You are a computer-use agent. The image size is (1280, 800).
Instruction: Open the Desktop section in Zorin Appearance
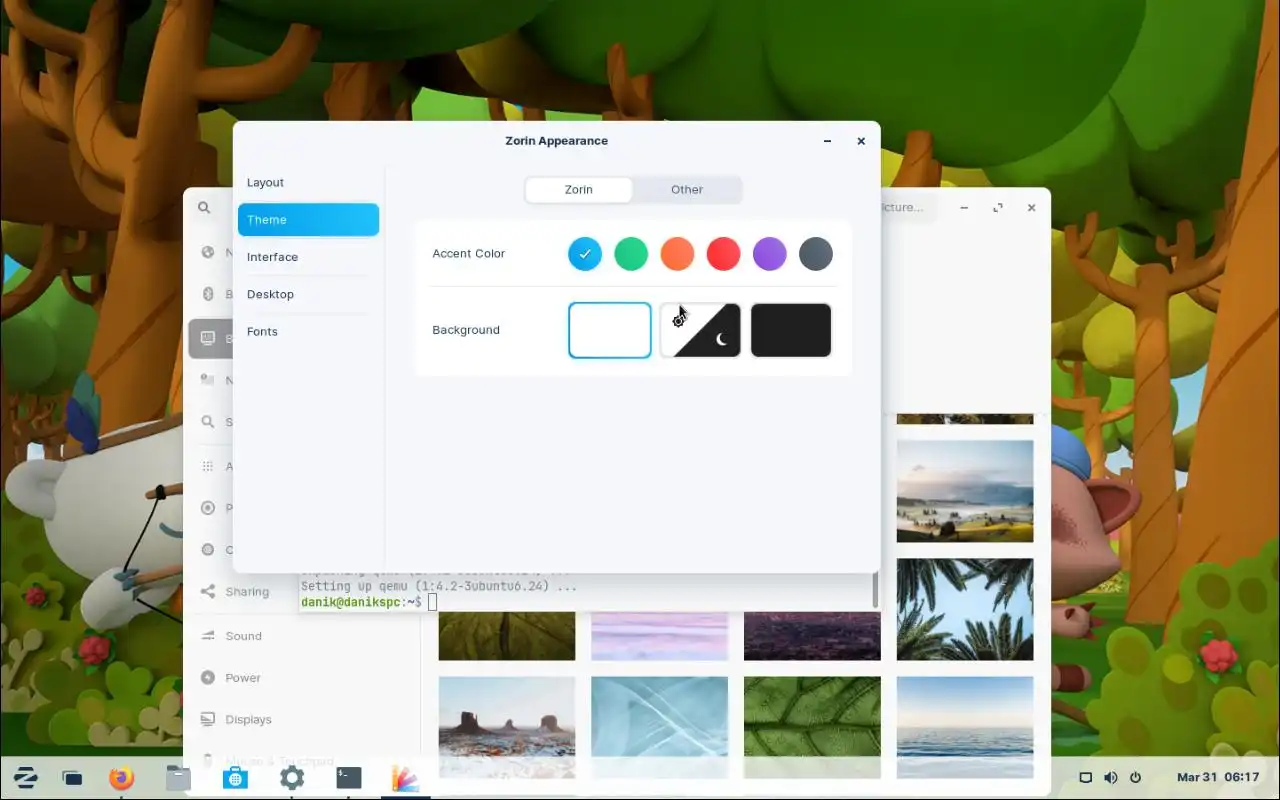308,294
